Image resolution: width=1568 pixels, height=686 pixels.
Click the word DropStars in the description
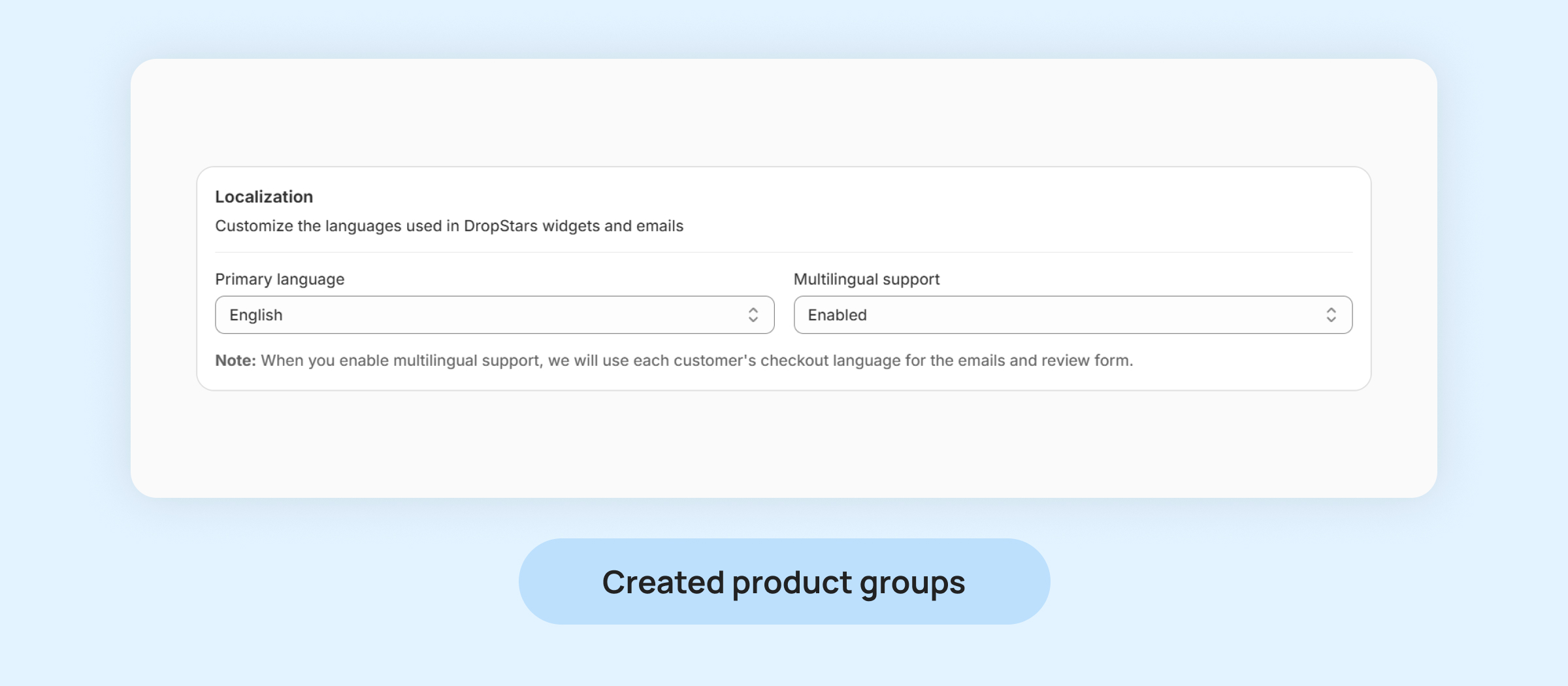point(500,226)
